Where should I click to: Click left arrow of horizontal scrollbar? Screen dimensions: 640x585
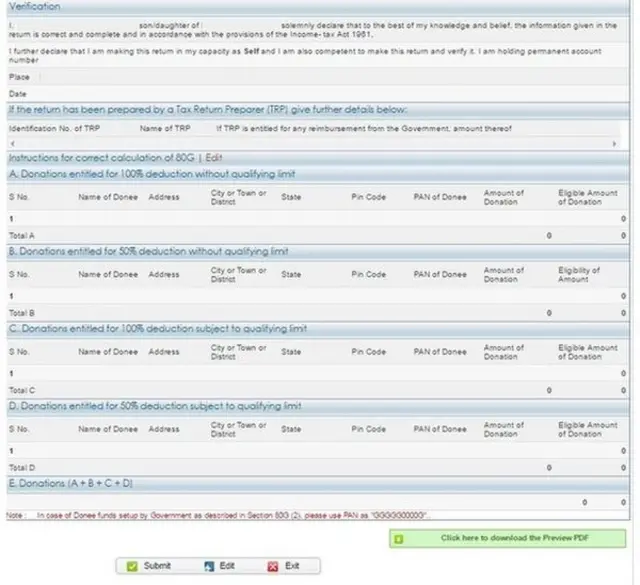(13, 143)
